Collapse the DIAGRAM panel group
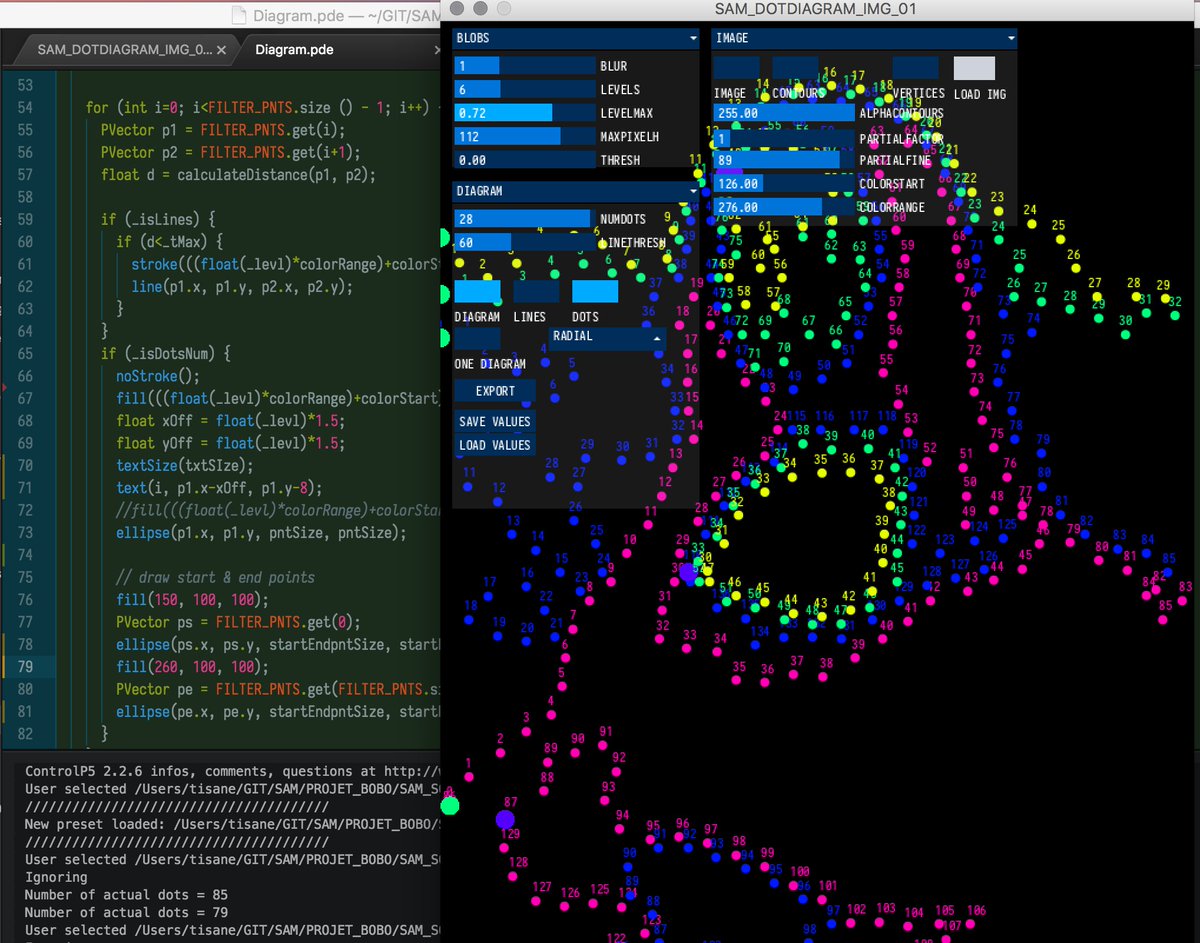 tap(693, 190)
